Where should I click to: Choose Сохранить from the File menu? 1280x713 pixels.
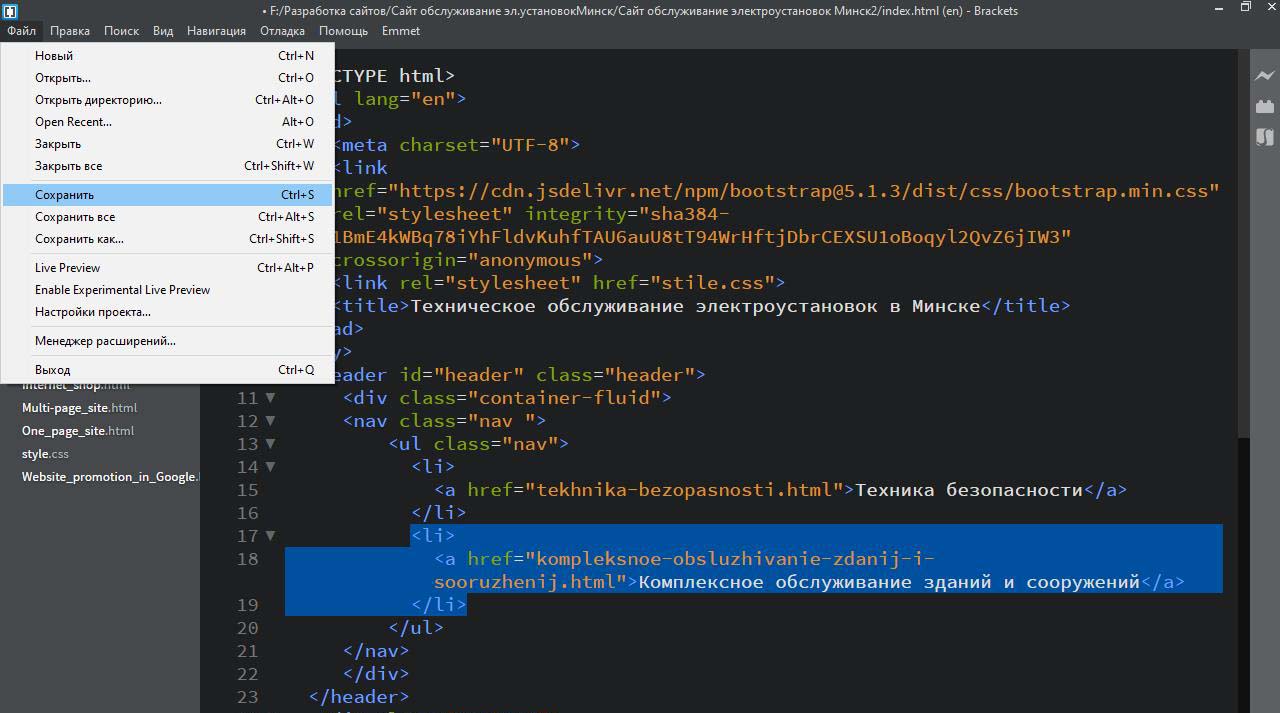point(65,195)
